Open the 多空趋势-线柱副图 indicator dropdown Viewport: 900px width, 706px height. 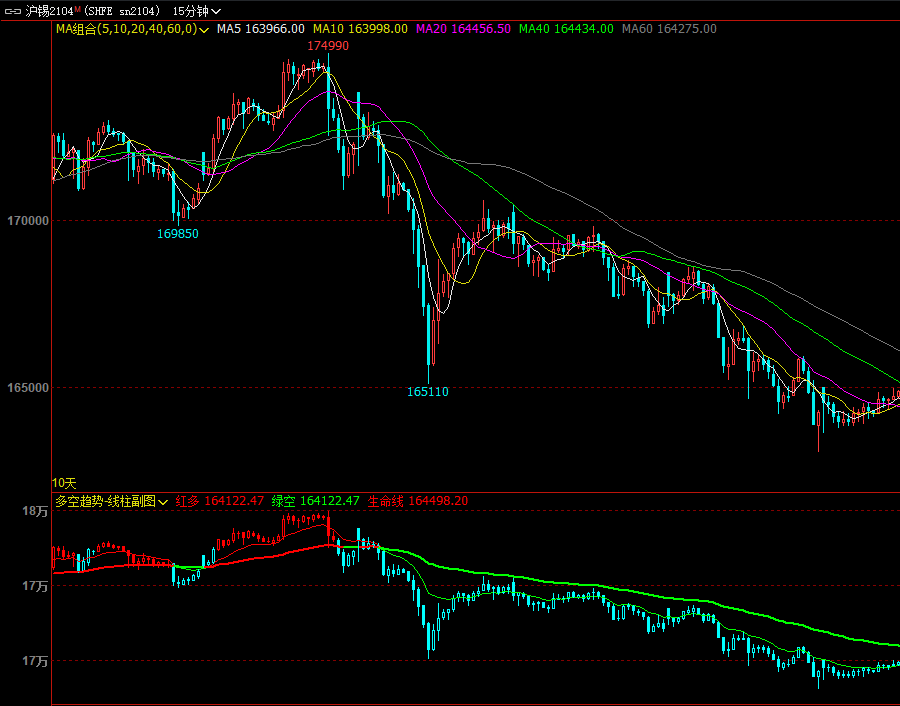coord(111,501)
